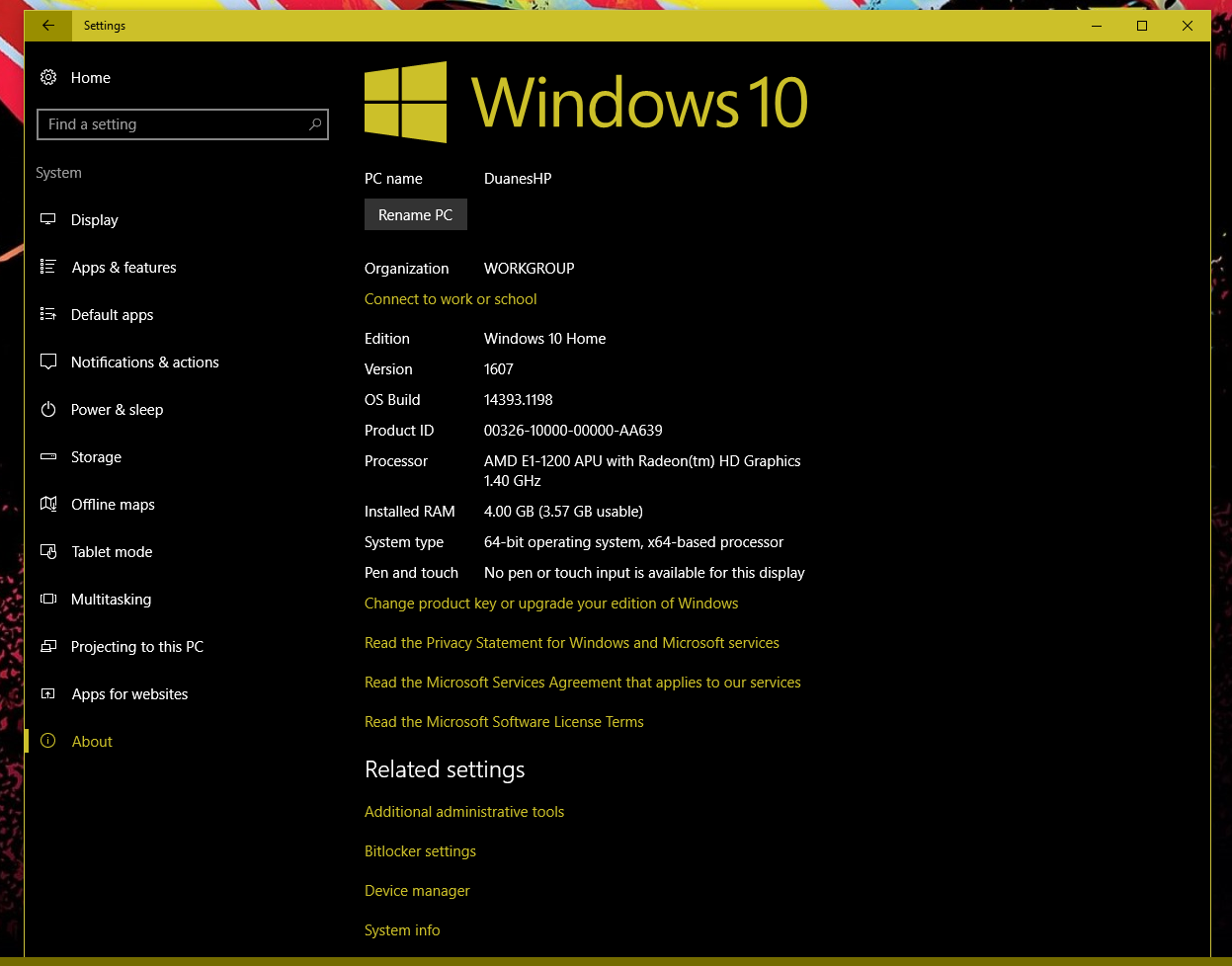Click the 64-bit operating system text

[x=633, y=541]
